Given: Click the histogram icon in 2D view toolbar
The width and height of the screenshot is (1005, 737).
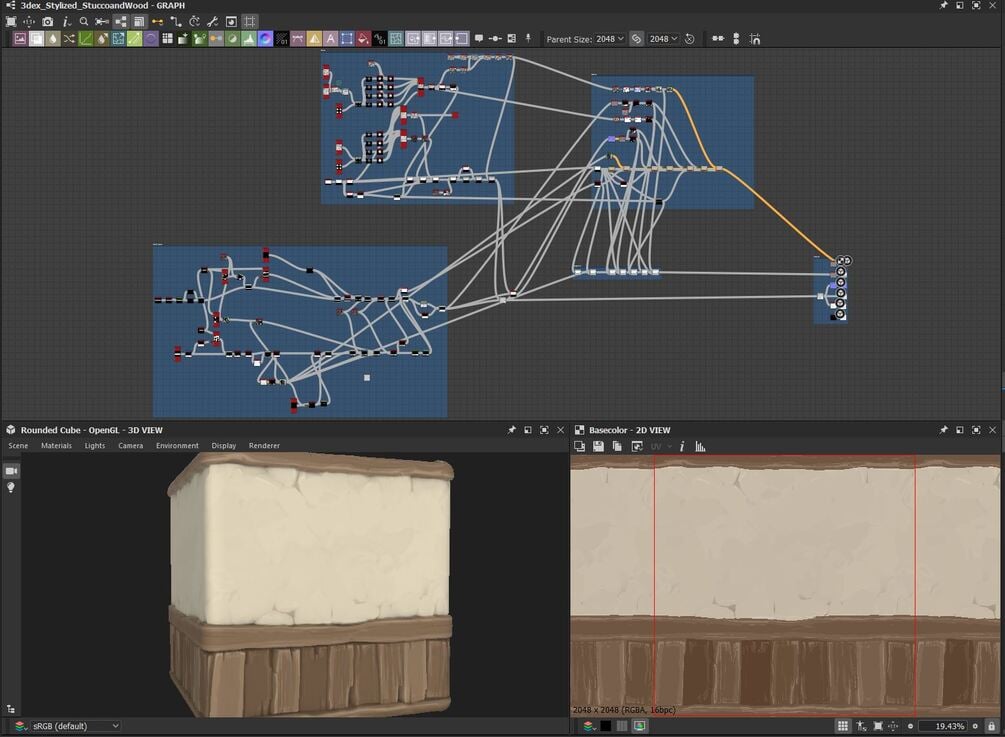Looking at the screenshot, I should coord(700,446).
